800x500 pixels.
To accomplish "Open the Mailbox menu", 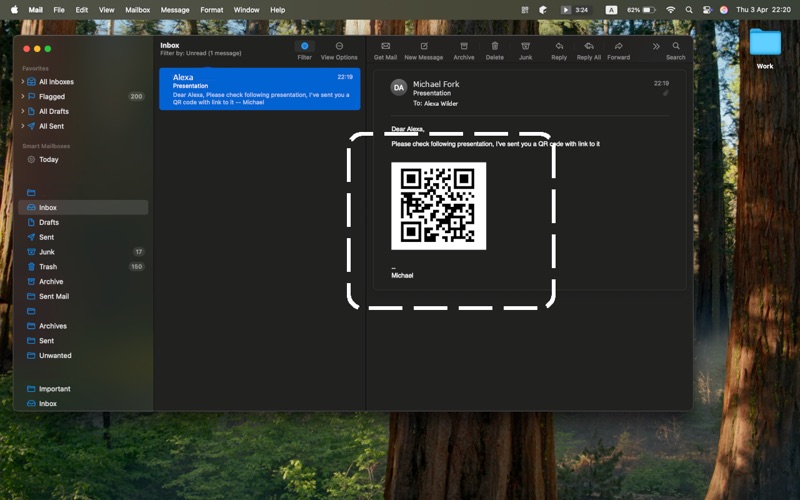I will pyautogui.click(x=138, y=10).
